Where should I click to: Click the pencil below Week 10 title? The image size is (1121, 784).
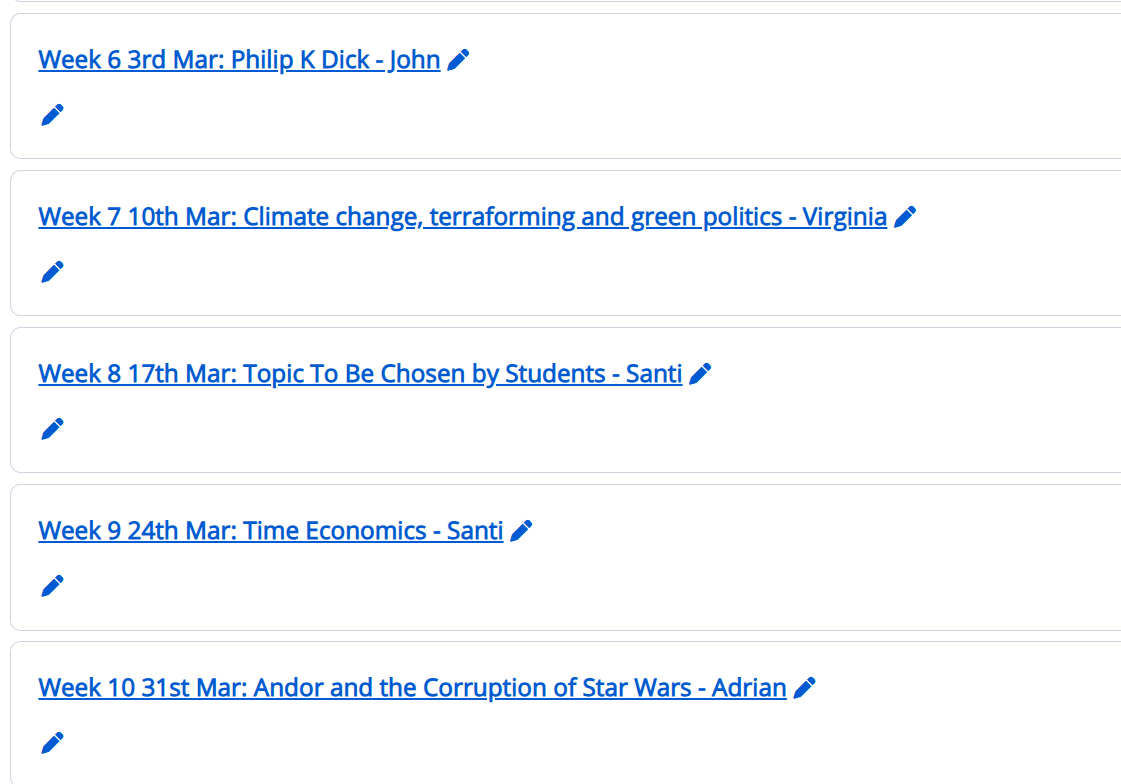[53, 743]
